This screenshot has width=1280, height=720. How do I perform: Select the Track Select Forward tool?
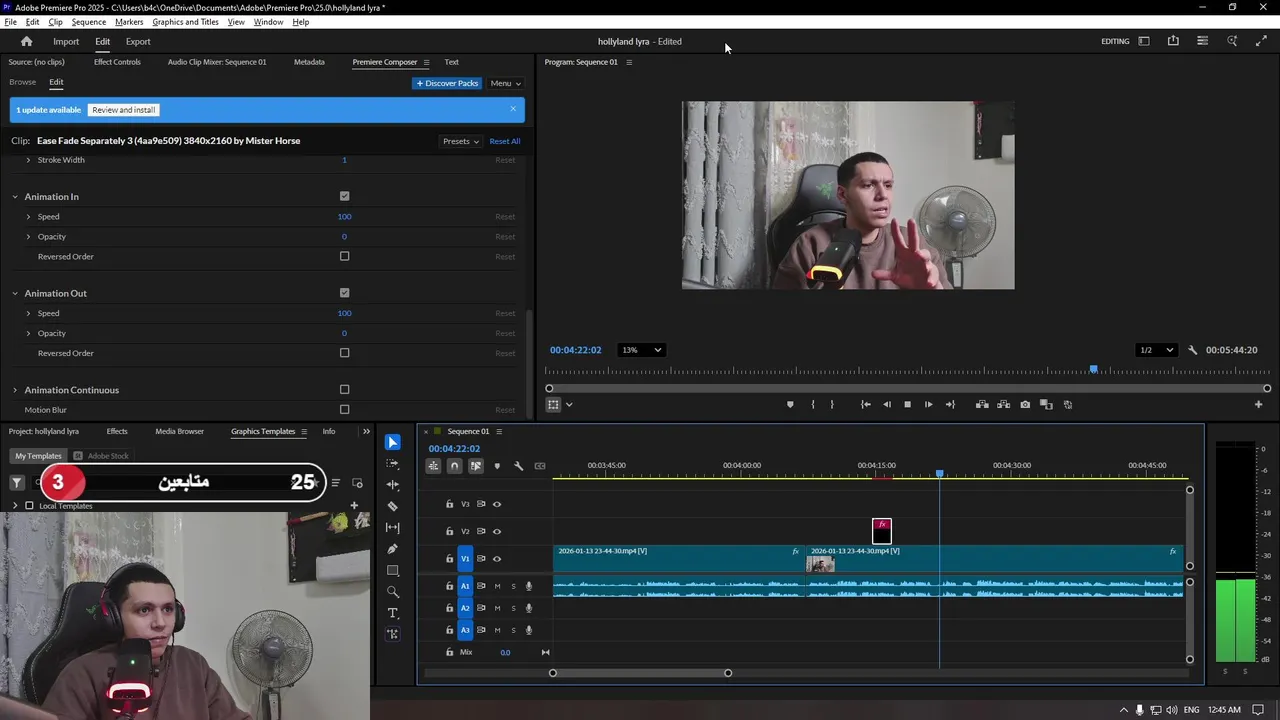pyautogui.click(x=393, y=464)
